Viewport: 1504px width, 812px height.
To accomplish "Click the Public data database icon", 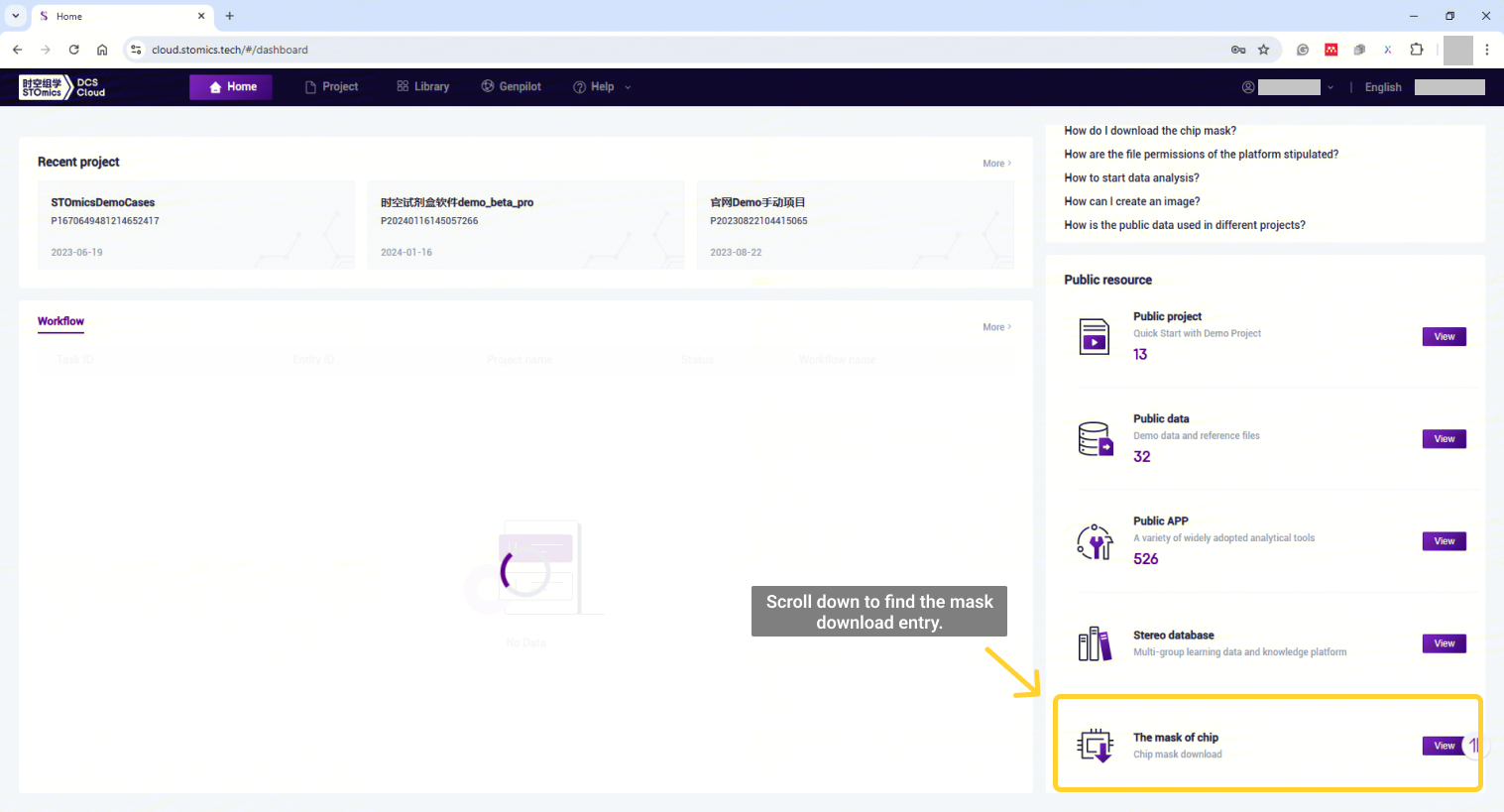I will 1095,439.
